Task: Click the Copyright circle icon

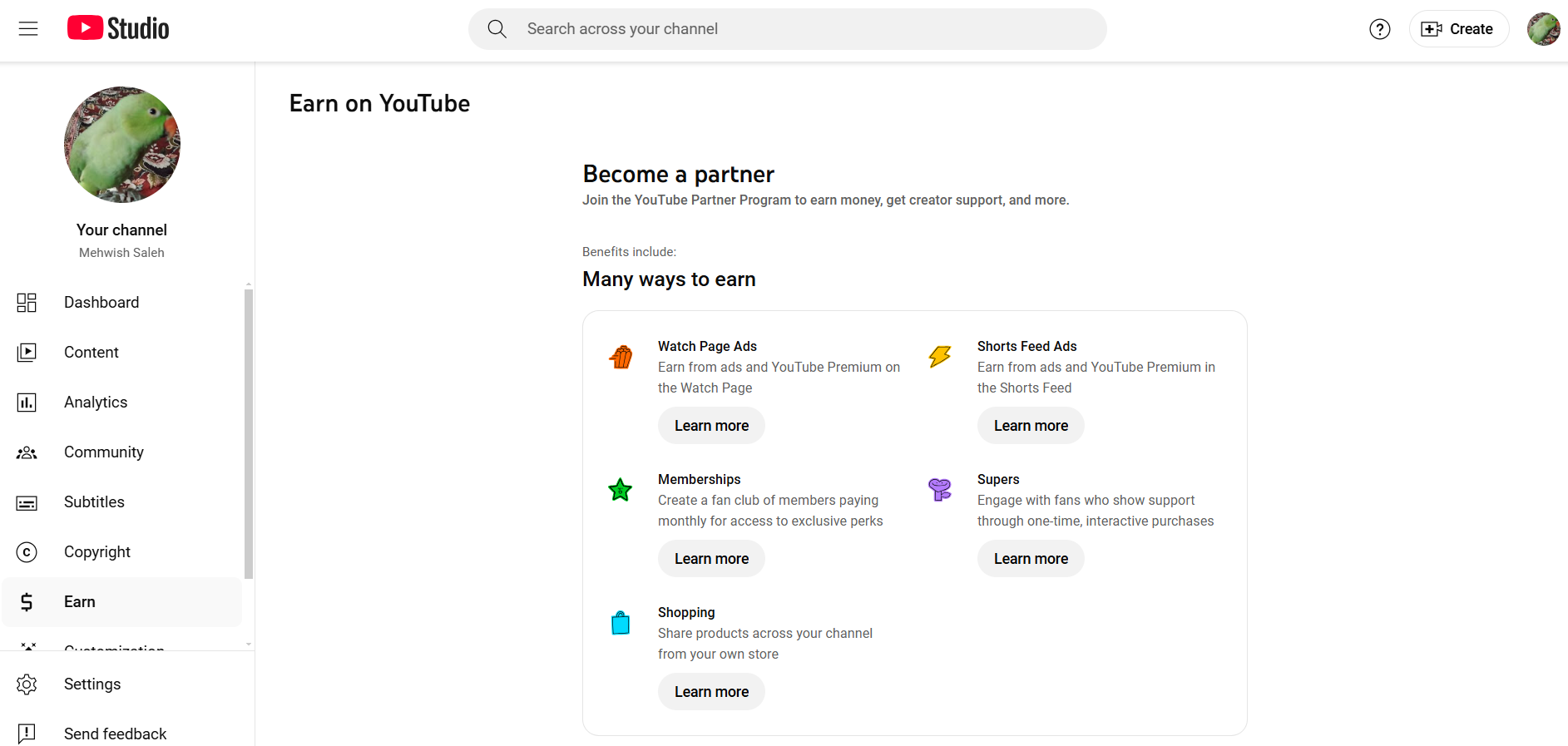Action: click(27, 552)
